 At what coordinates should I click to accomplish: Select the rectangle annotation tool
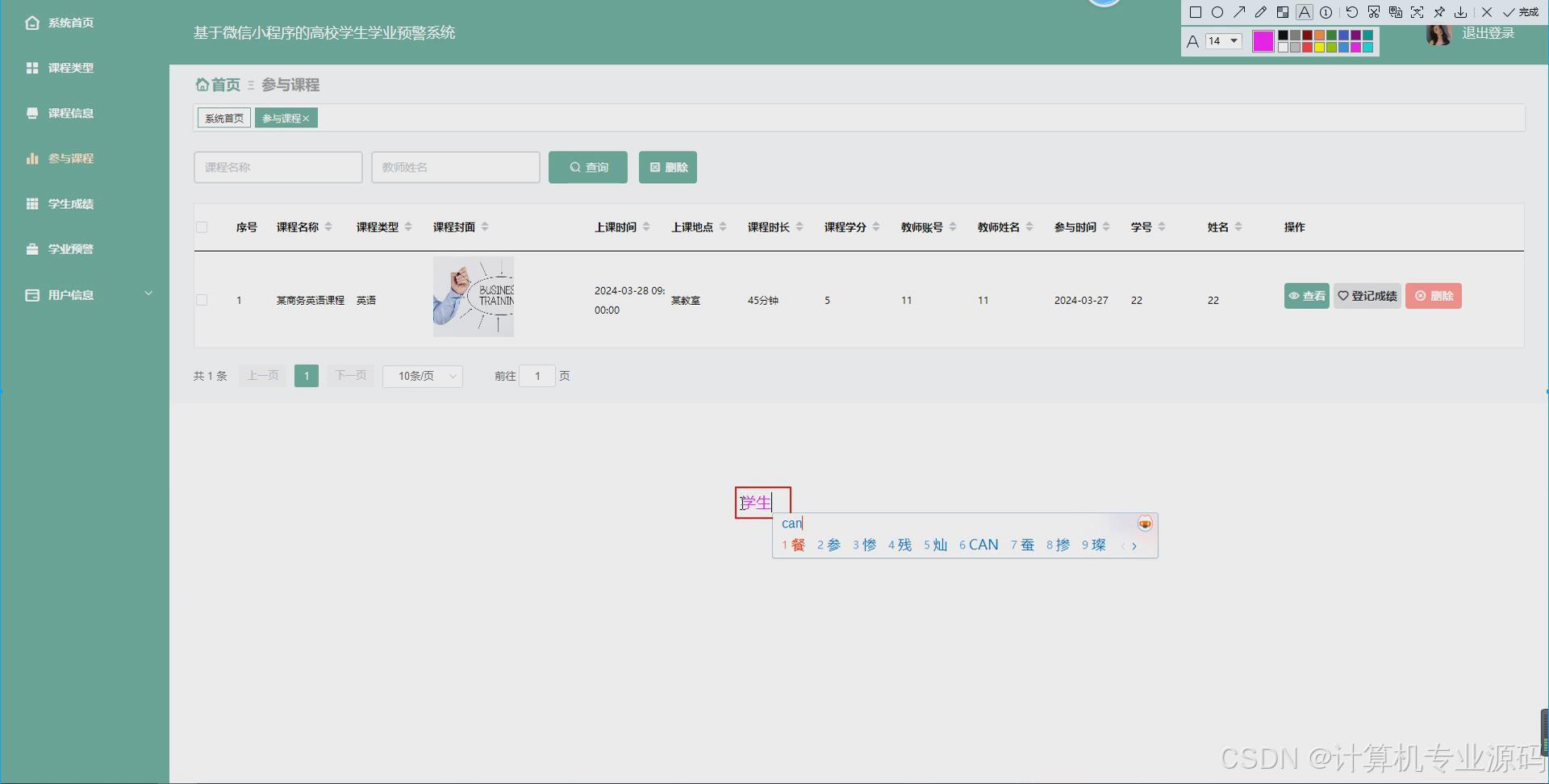click(1196, 12)
